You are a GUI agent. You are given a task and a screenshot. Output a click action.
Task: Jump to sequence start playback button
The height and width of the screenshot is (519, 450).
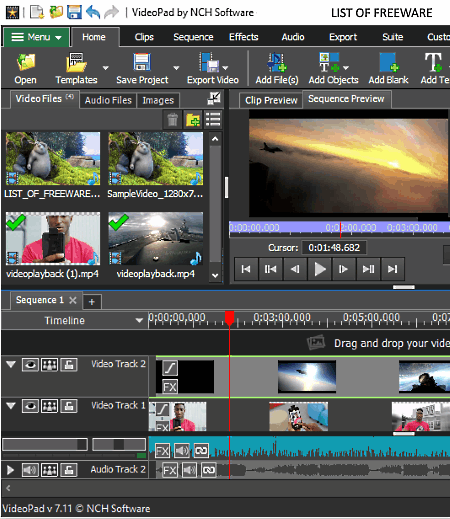(x=246, y=269)
